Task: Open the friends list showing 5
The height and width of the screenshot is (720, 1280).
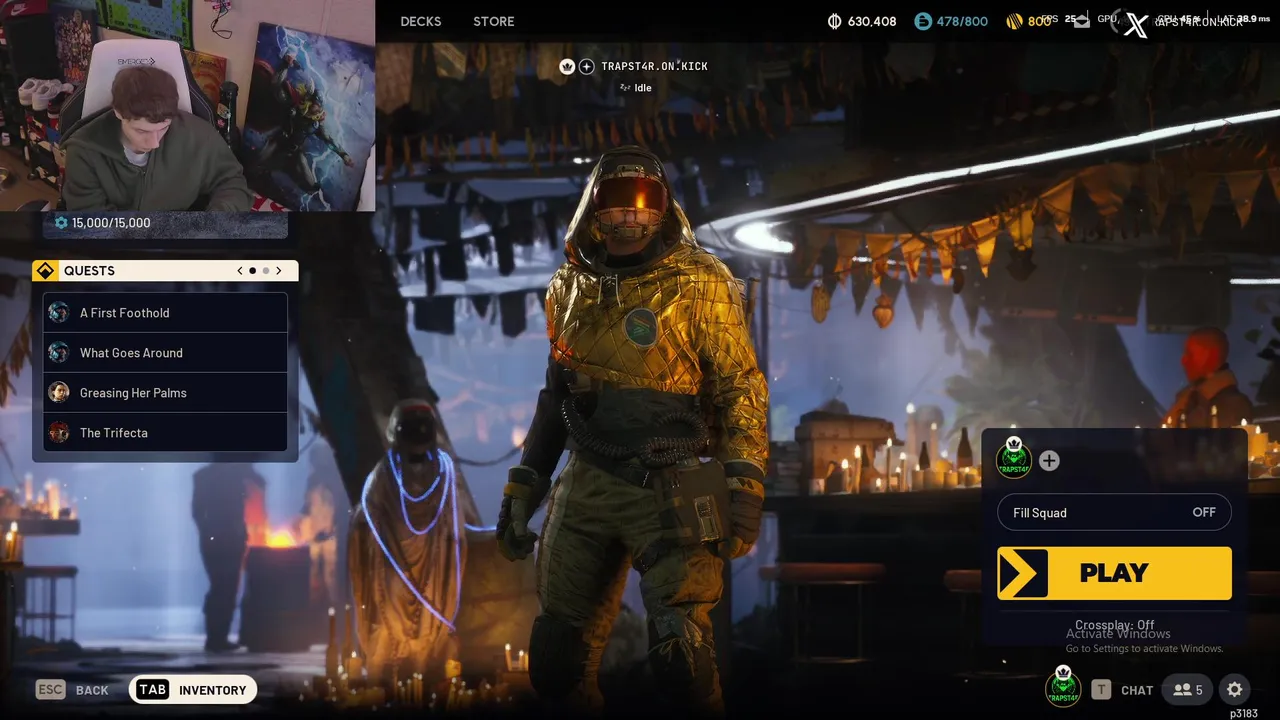Action: pyautogui.click(x=1187, y=690)
